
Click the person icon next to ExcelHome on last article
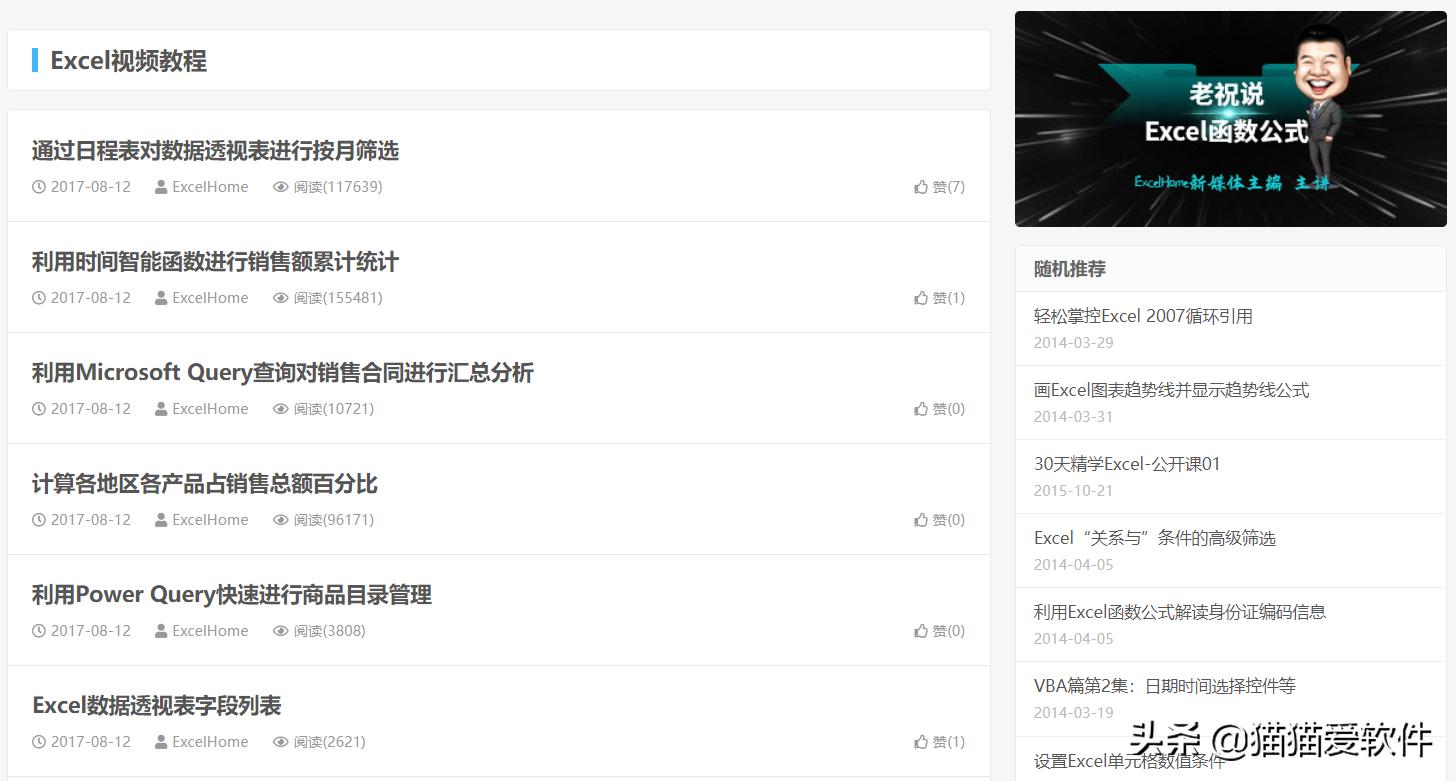point(161,741)
